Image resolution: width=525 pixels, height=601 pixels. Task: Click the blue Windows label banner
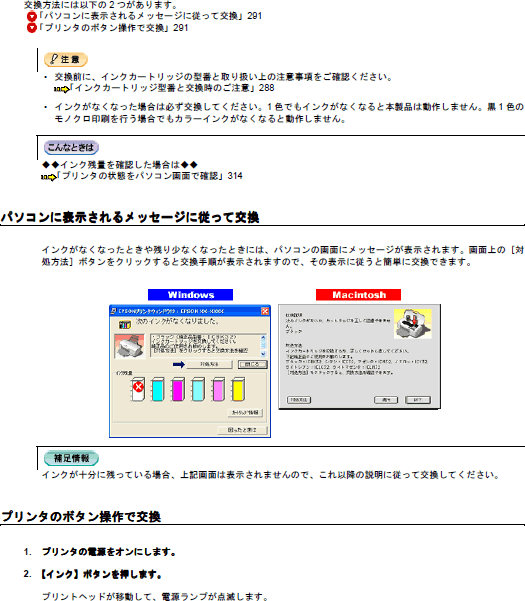point(190,295)
